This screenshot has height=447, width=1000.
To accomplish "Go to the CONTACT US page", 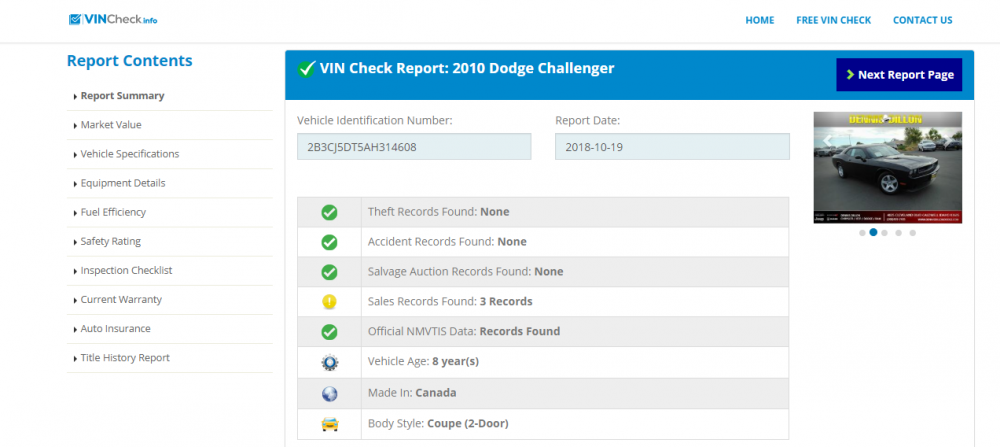I will coord(922,20).
